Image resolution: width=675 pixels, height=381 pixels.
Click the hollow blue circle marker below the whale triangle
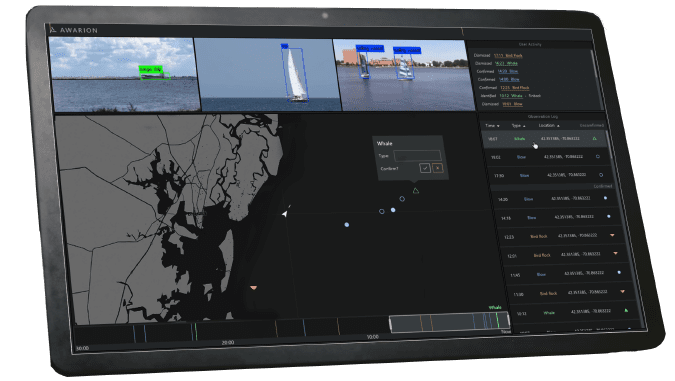point(402,199)
